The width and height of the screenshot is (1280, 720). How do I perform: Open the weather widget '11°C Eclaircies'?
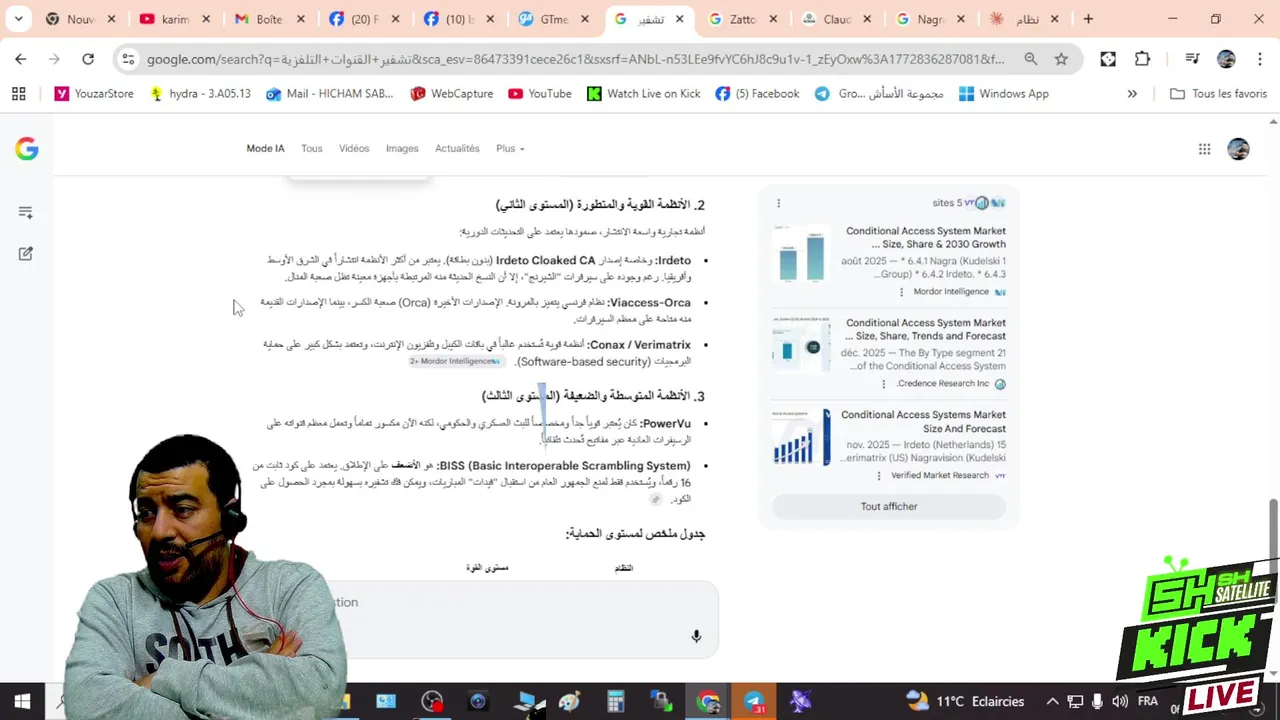(x=965, y=702)
